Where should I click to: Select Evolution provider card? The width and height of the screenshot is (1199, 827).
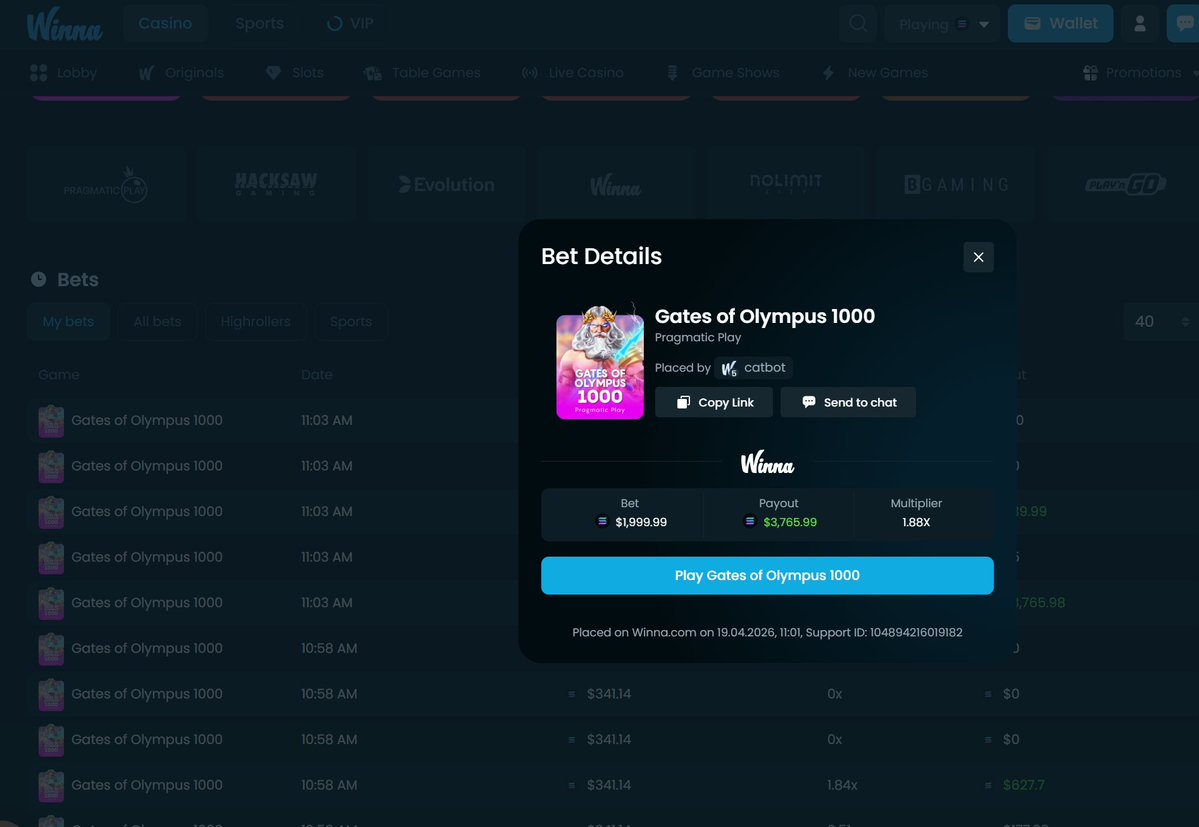(447, 184)
